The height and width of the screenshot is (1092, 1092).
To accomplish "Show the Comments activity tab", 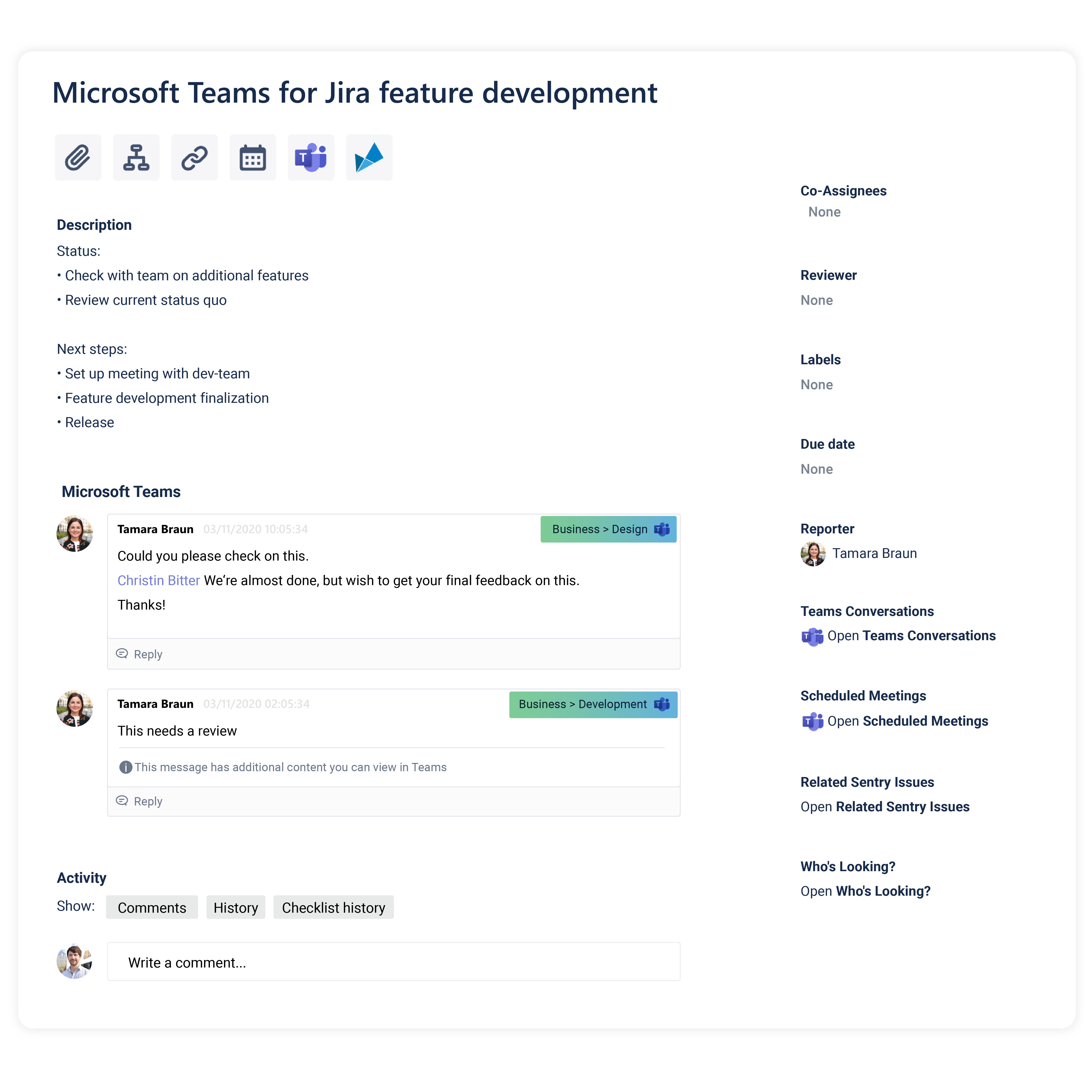I will [151, 907].
